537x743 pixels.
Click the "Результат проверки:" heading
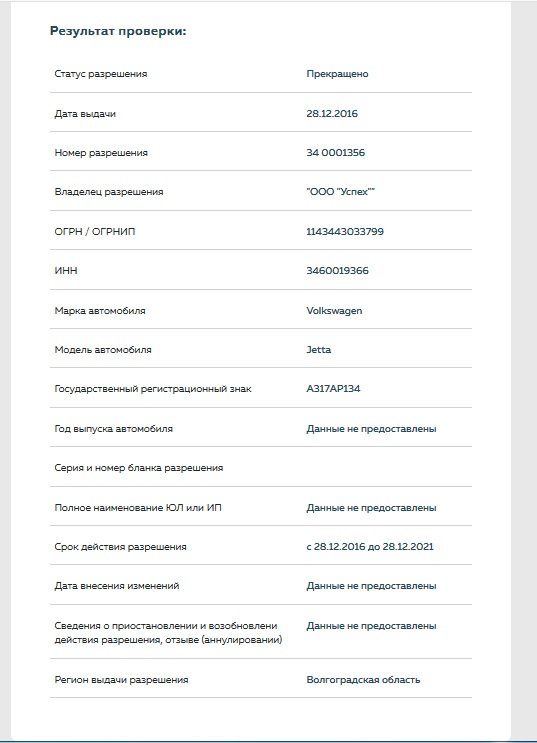click(118, 31)
